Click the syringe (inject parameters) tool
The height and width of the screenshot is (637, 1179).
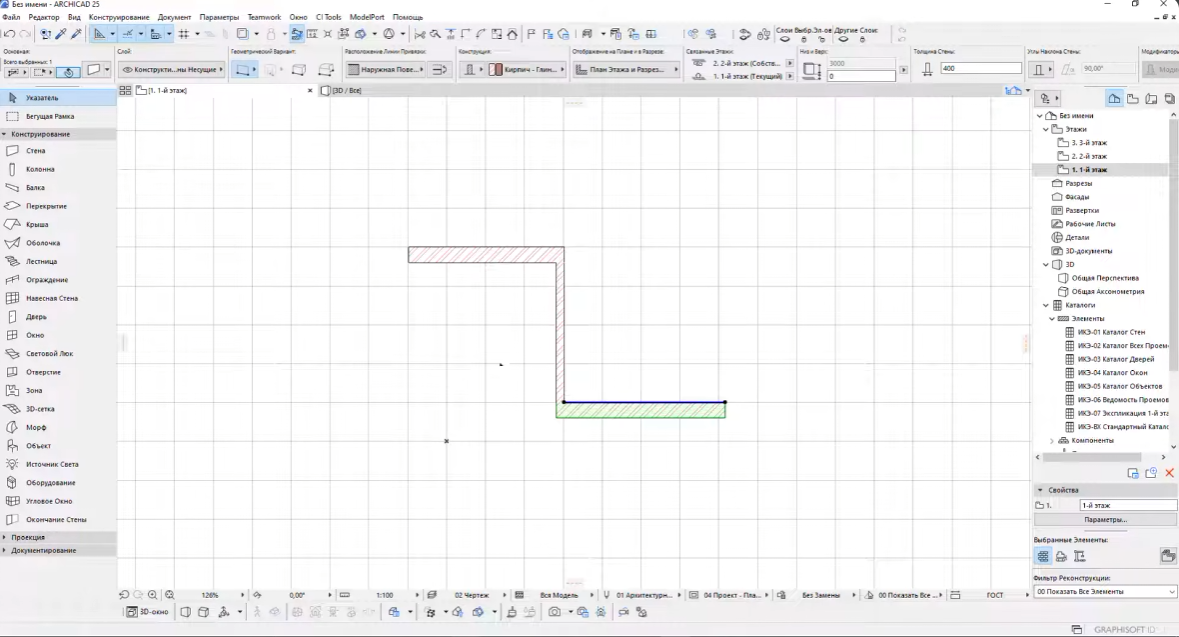76,34
